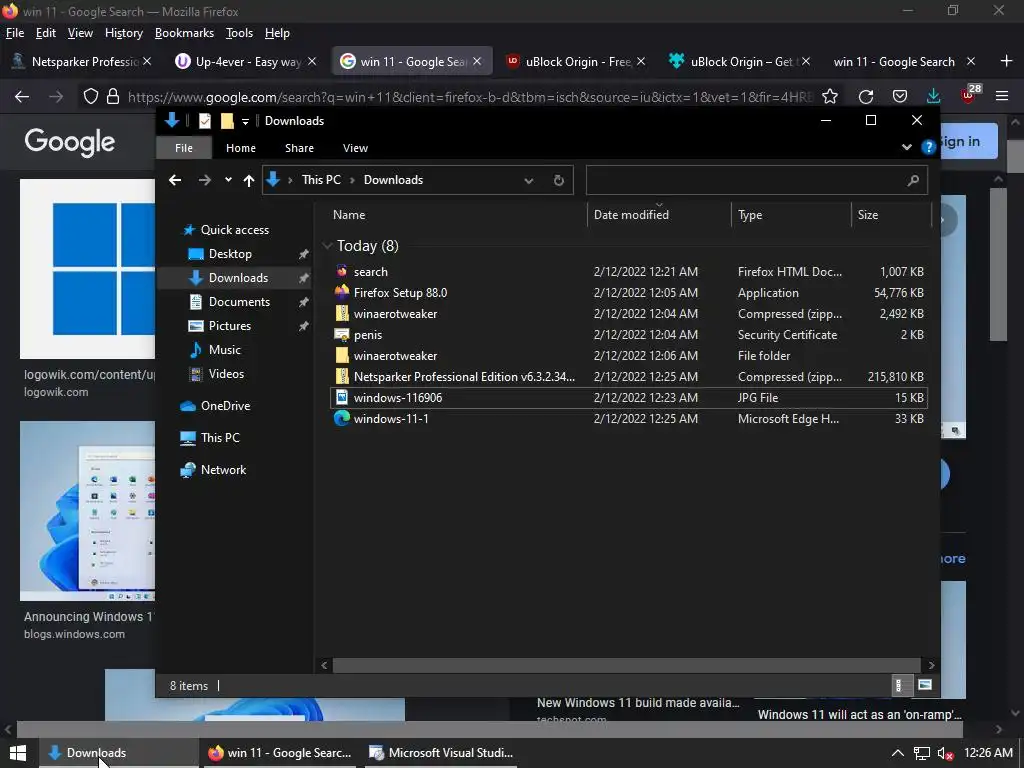Select Documents in navigation pane
This screenshot has width=1024, height=768.
239,302
